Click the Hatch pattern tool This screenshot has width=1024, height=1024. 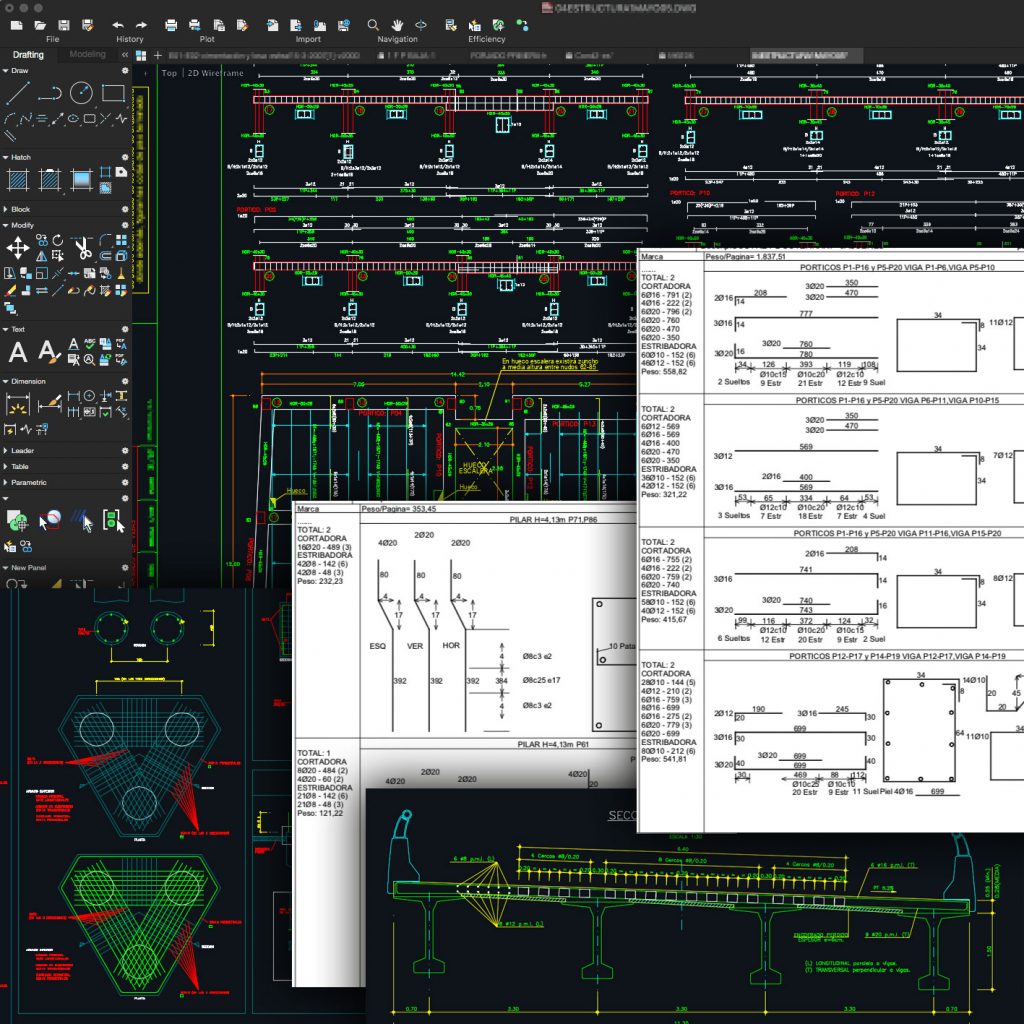tap(17, 180)
